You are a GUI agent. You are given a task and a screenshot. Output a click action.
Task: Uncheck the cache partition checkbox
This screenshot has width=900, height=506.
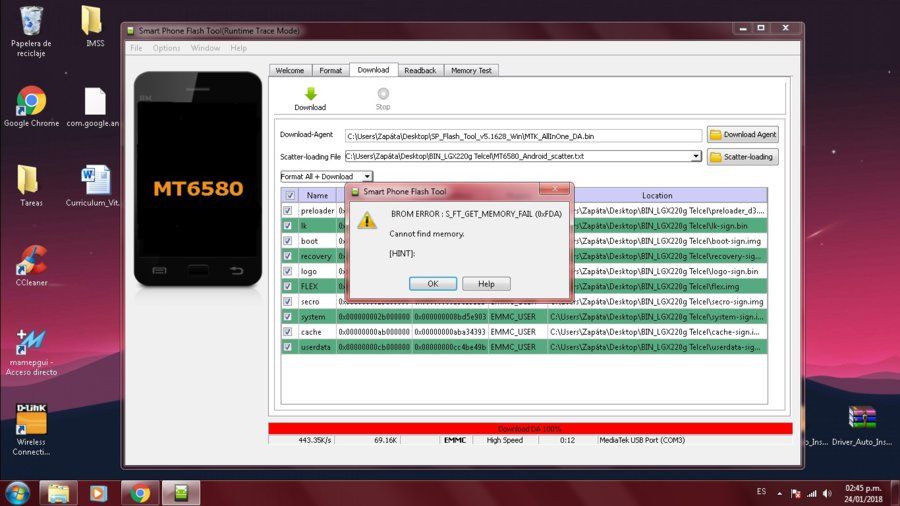point(288,332)
